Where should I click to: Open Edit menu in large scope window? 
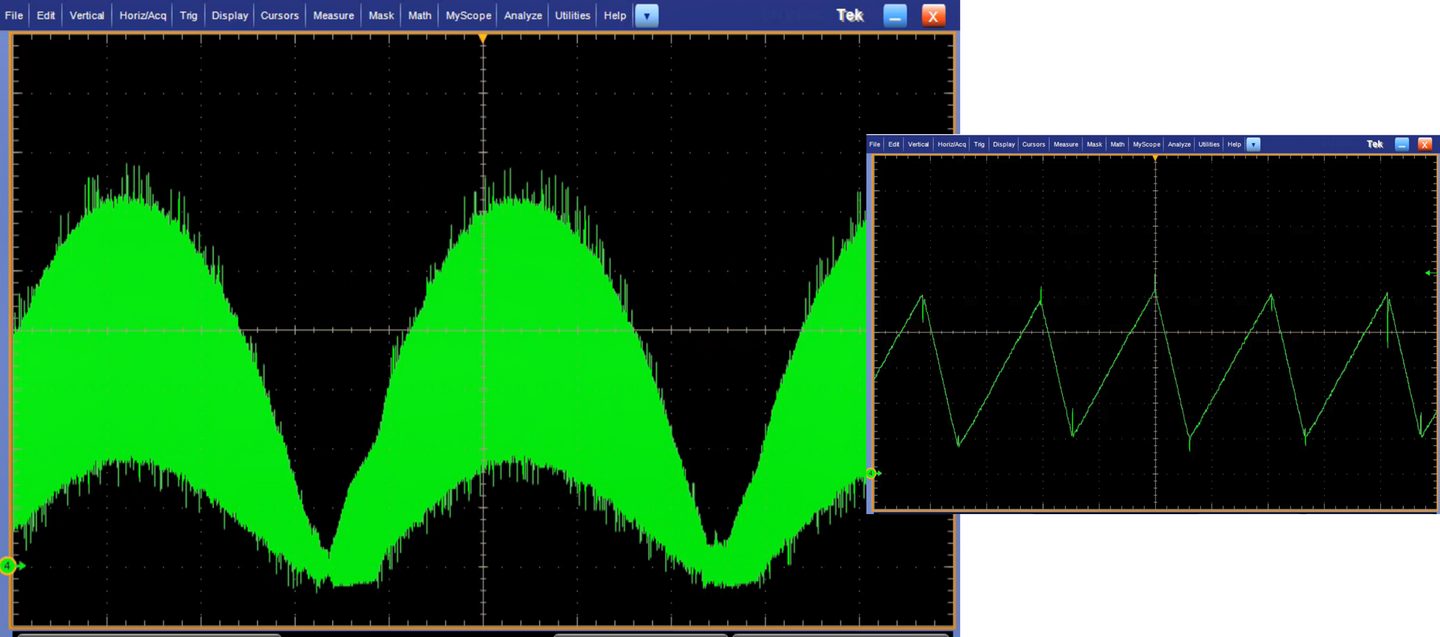click(46, 15)
